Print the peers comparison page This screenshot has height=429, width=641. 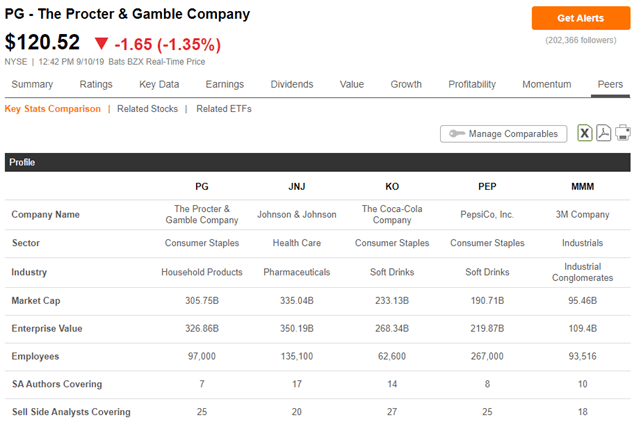[622, 133]
